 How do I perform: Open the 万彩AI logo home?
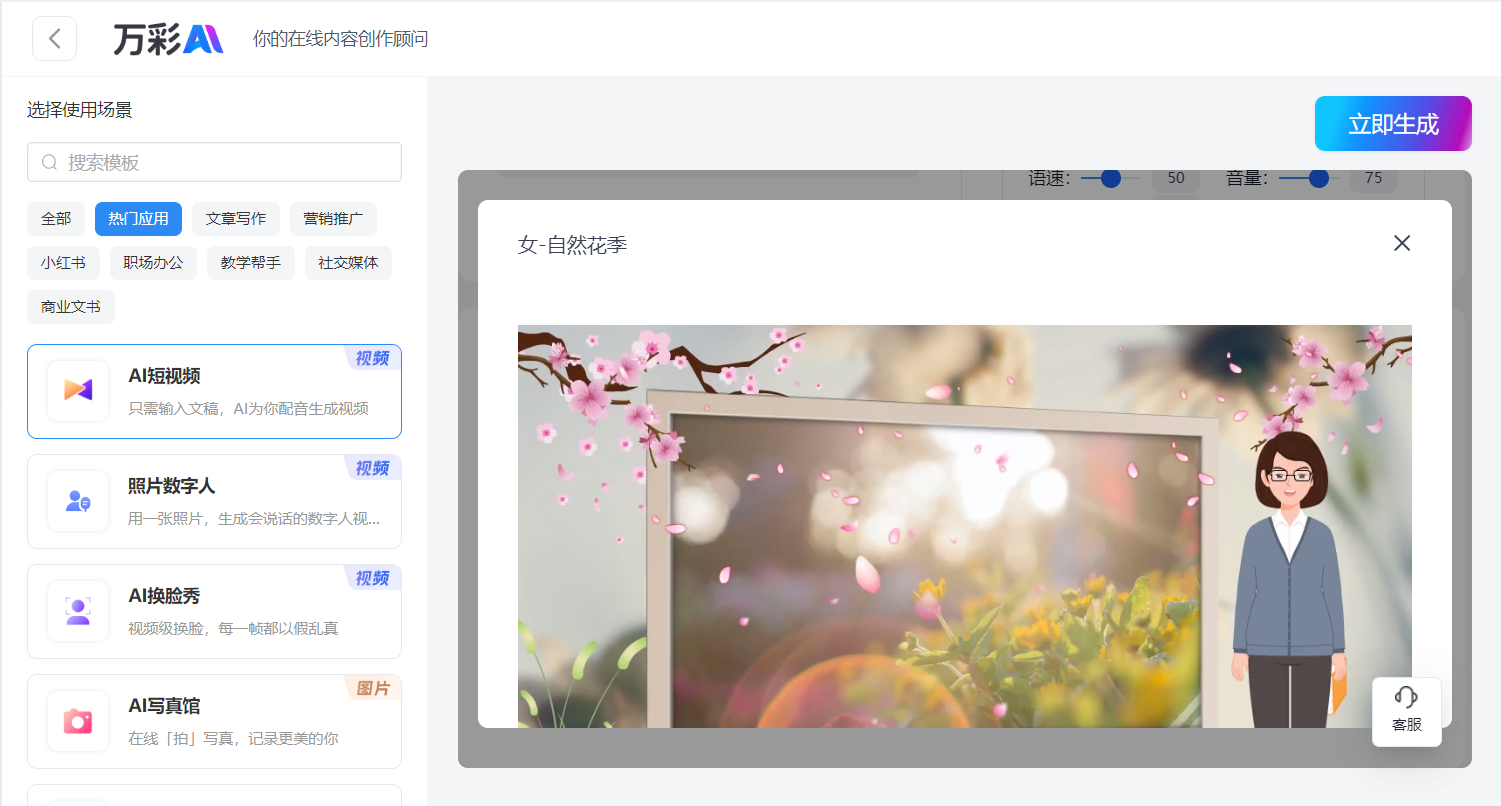[x=168, y=39]
